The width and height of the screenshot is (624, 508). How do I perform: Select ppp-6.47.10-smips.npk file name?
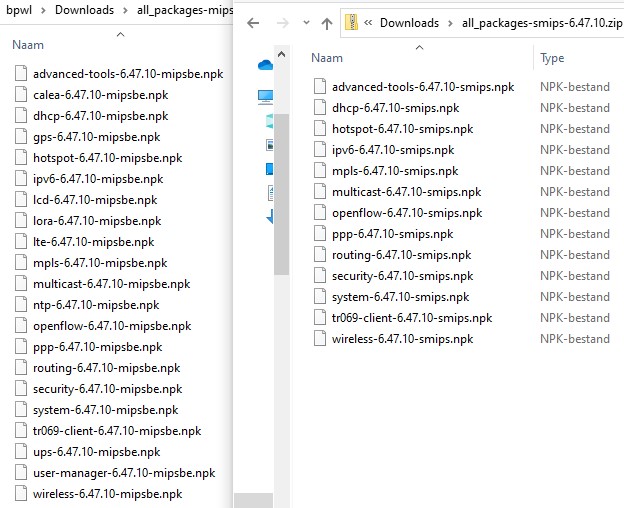point(392,234)
